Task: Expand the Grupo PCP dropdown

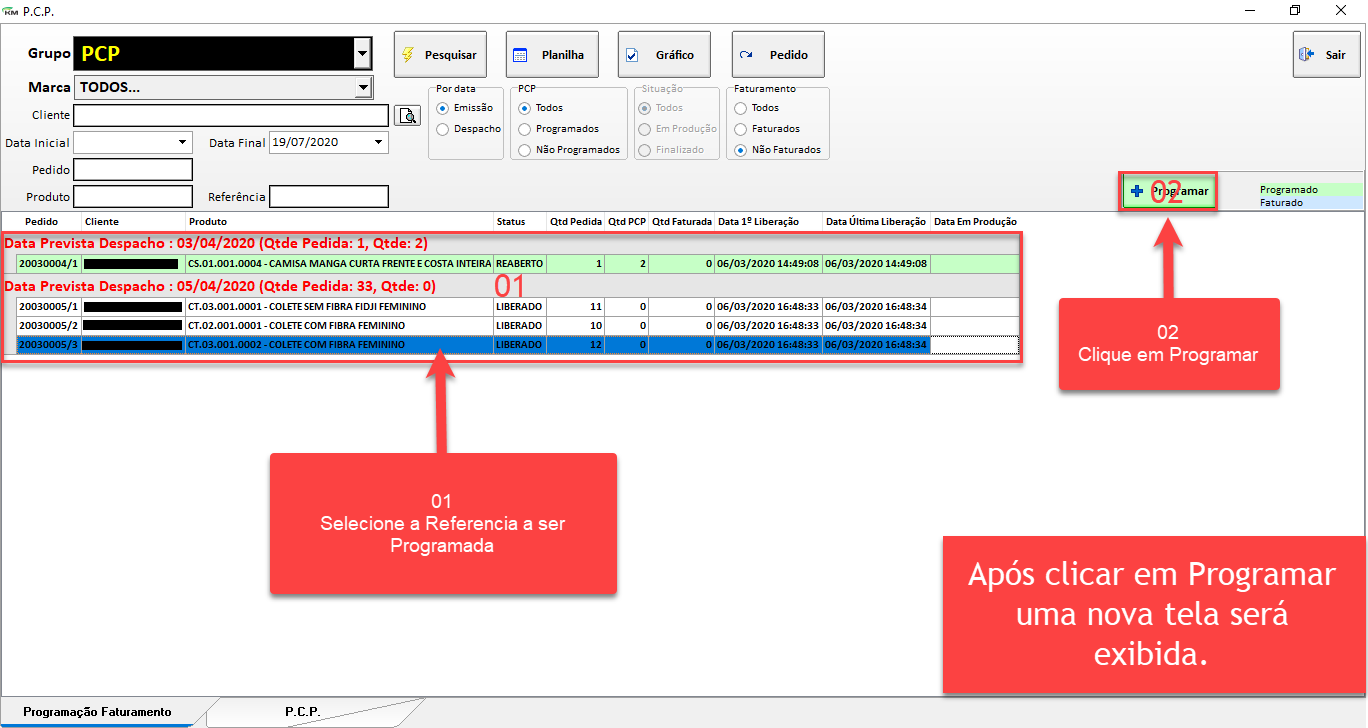Action: [362, 53]
